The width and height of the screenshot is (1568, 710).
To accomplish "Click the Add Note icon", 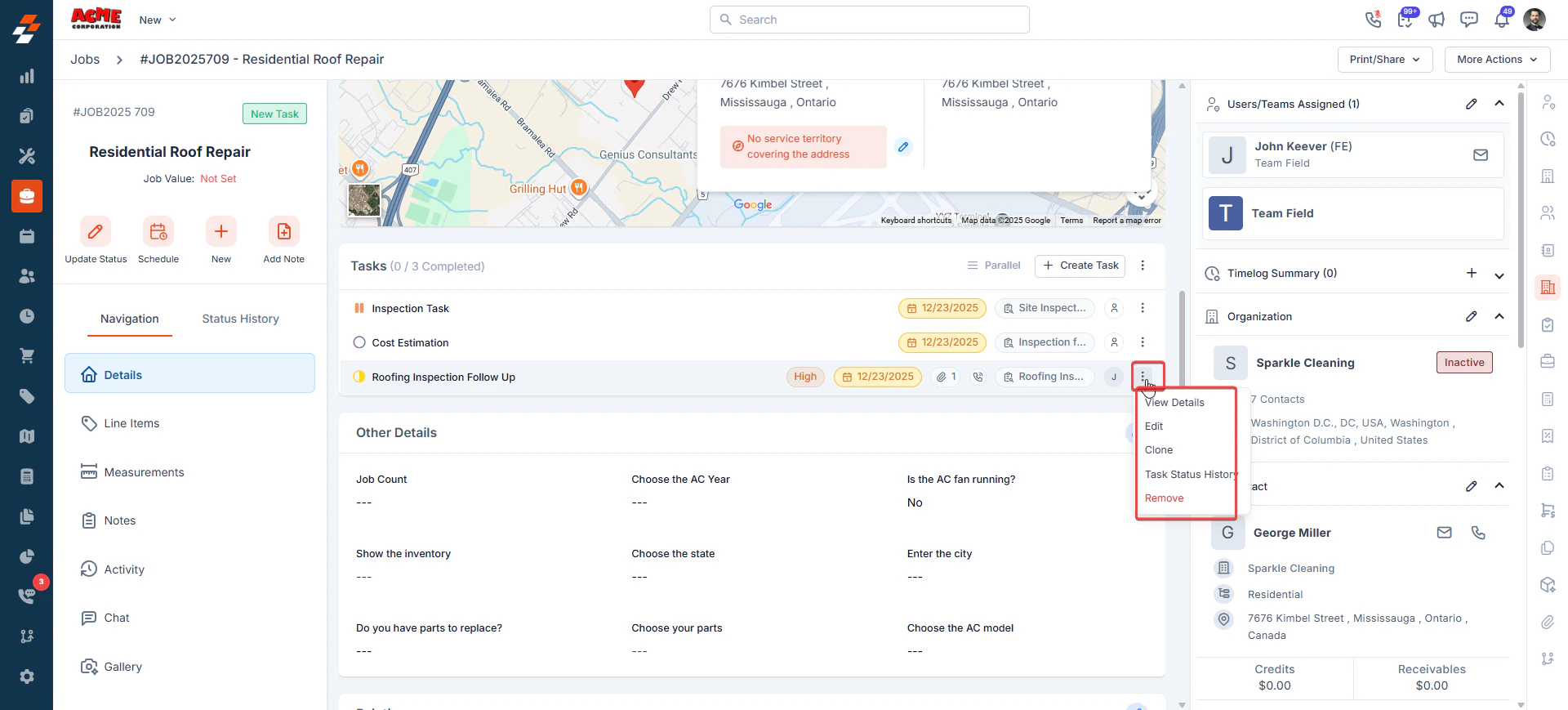I will coord(283,231).
